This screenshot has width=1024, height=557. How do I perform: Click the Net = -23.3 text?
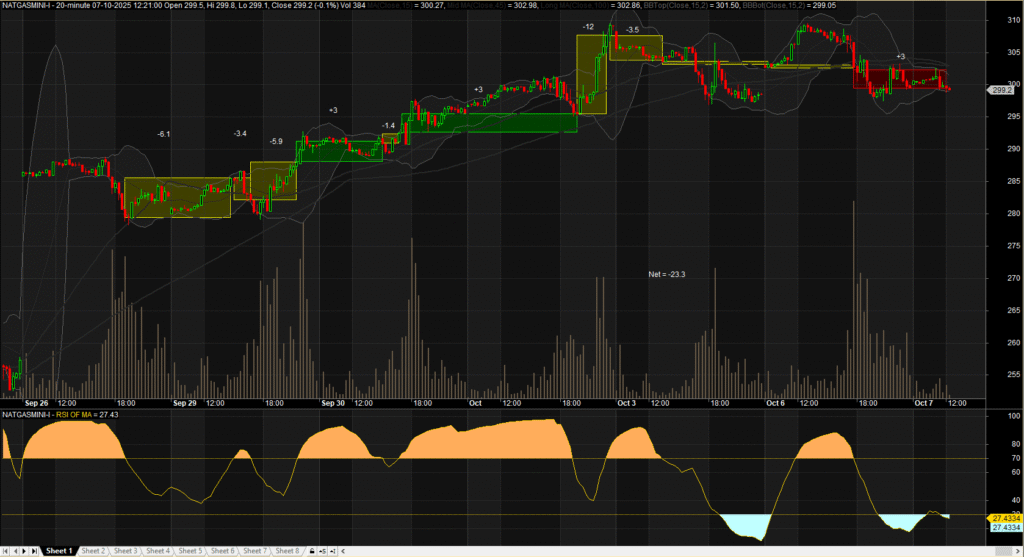click(x=666, y=274)
